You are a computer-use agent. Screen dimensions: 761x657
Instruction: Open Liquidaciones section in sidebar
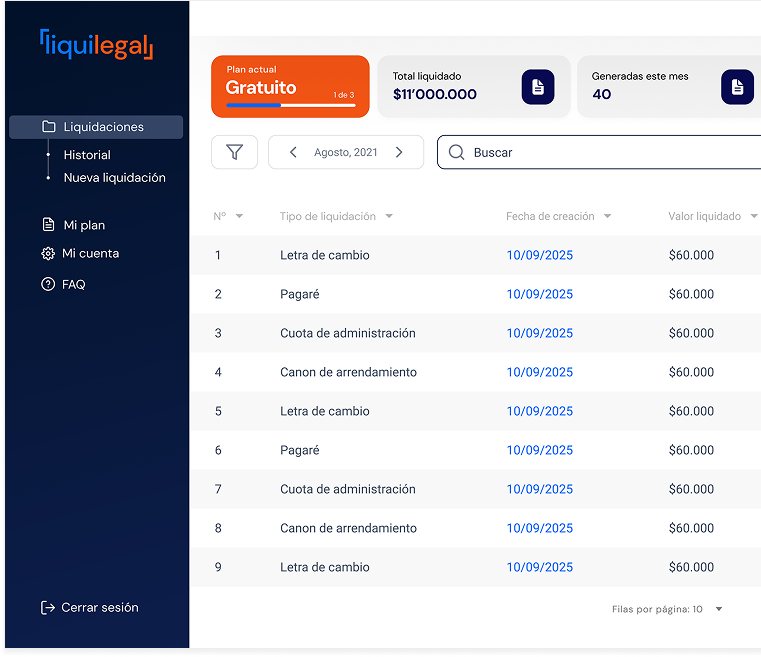[x=96, y=127]
